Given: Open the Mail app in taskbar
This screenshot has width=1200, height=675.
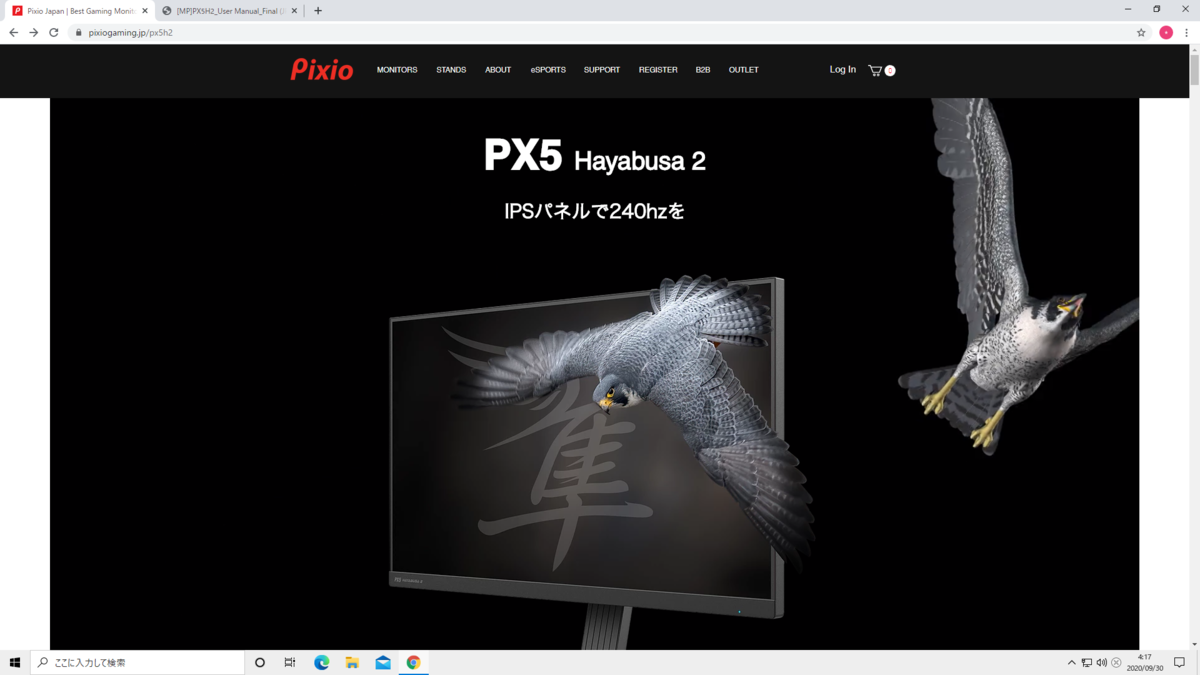Looking at the screenshot, I should 383,662.
